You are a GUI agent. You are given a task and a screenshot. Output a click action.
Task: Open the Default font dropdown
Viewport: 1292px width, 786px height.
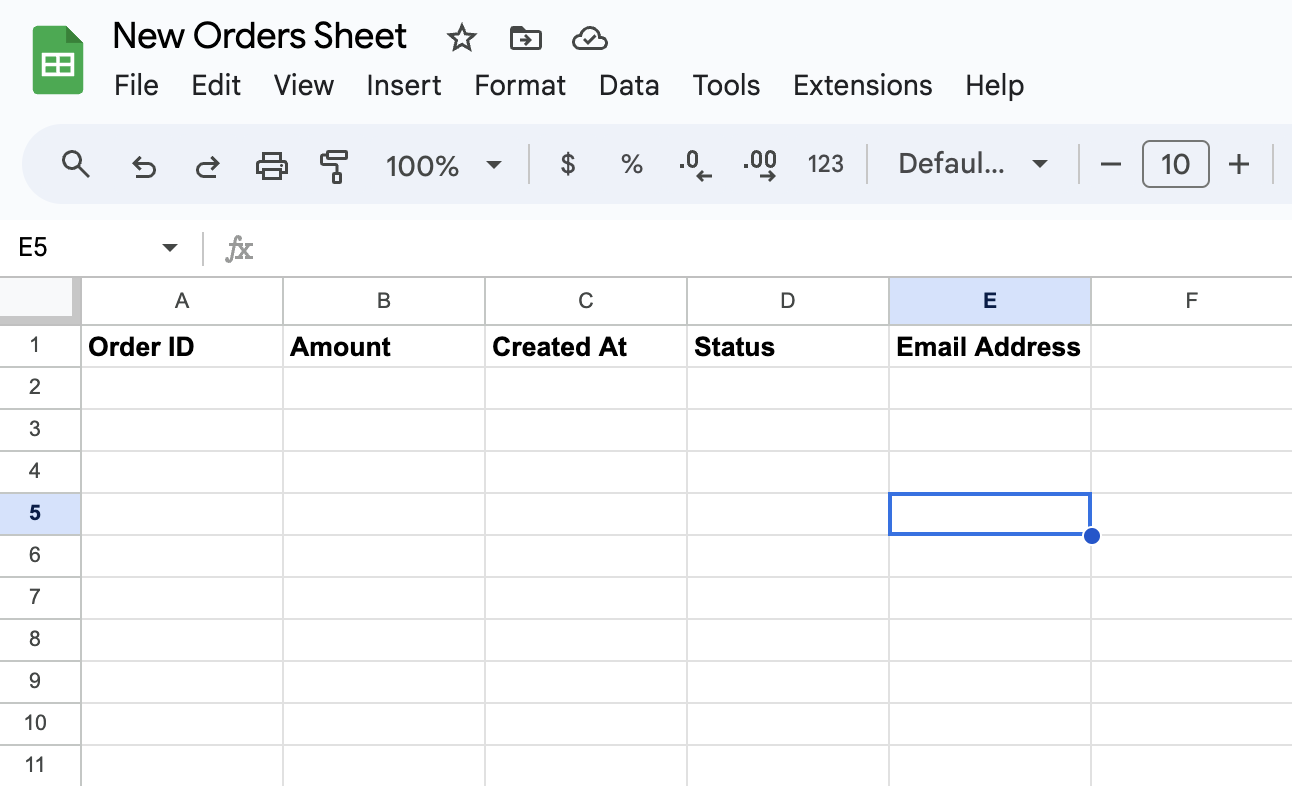tap(972, 164)
